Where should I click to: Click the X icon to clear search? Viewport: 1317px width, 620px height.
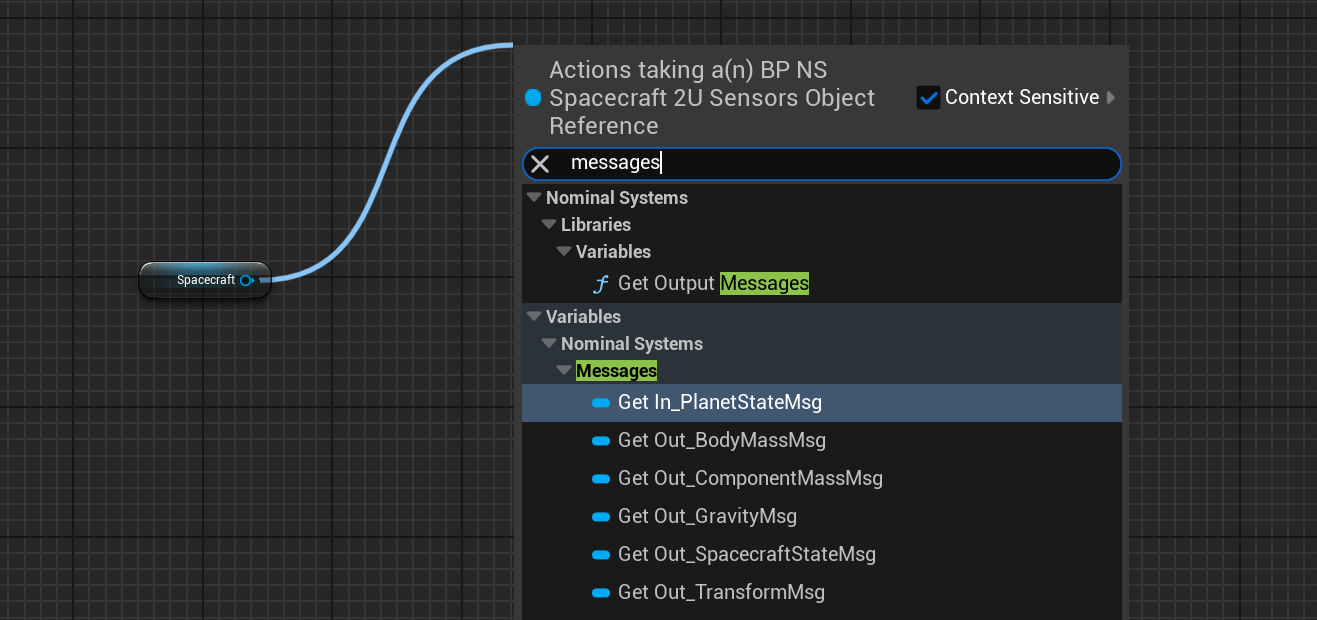tap(540, 164)
